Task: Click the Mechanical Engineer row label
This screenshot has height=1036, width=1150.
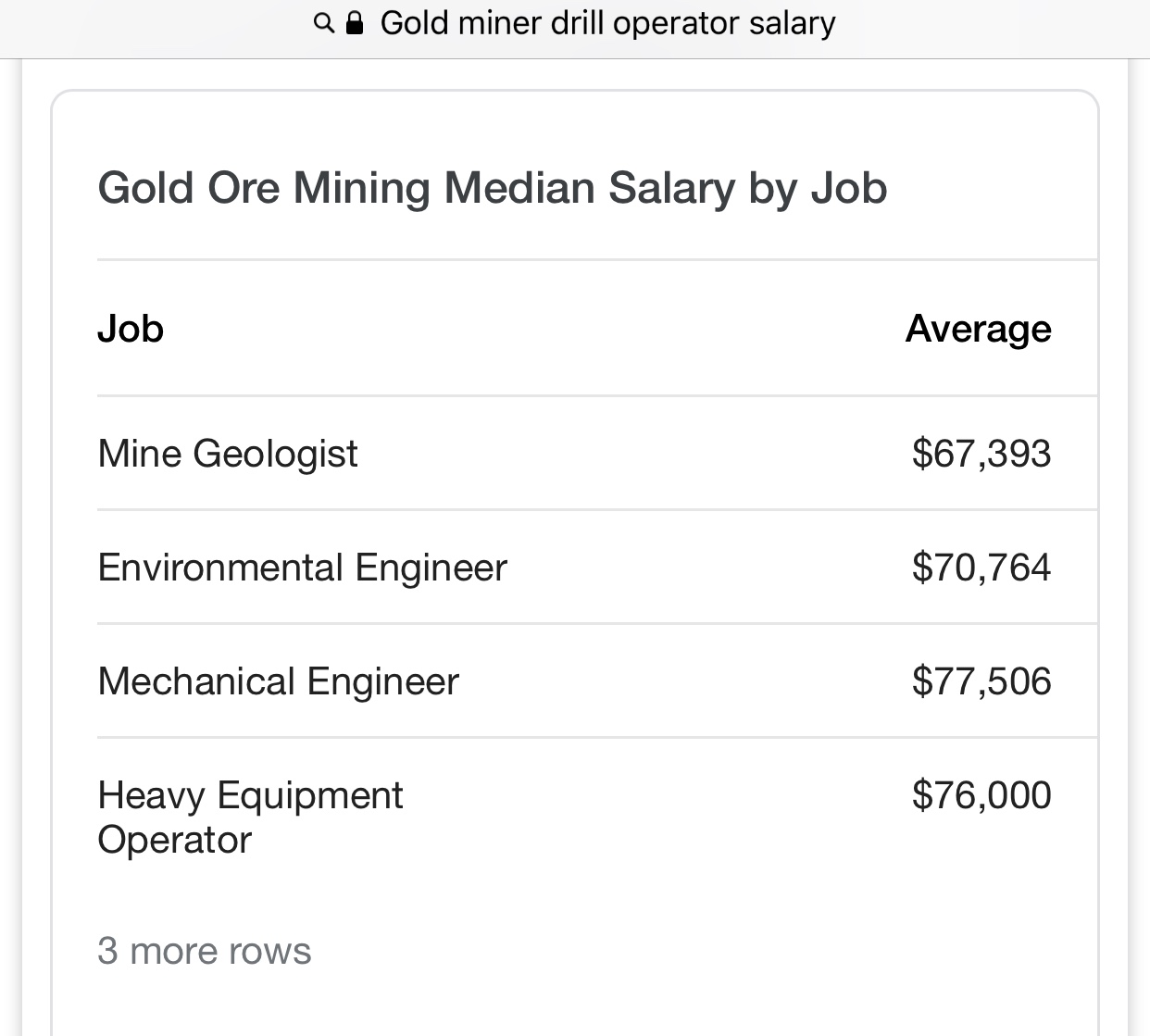Action: [x=279, y=681]
